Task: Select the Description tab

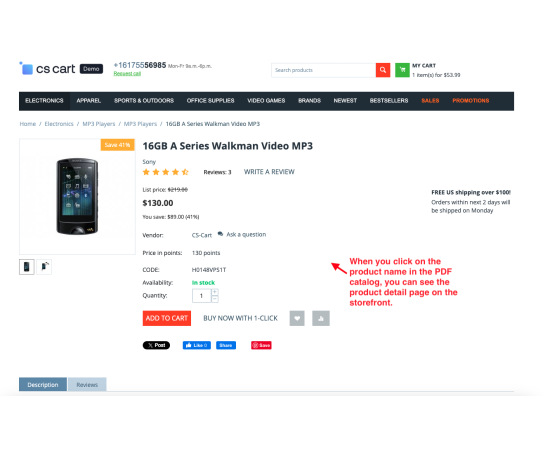Action: (x=43, y=385)
